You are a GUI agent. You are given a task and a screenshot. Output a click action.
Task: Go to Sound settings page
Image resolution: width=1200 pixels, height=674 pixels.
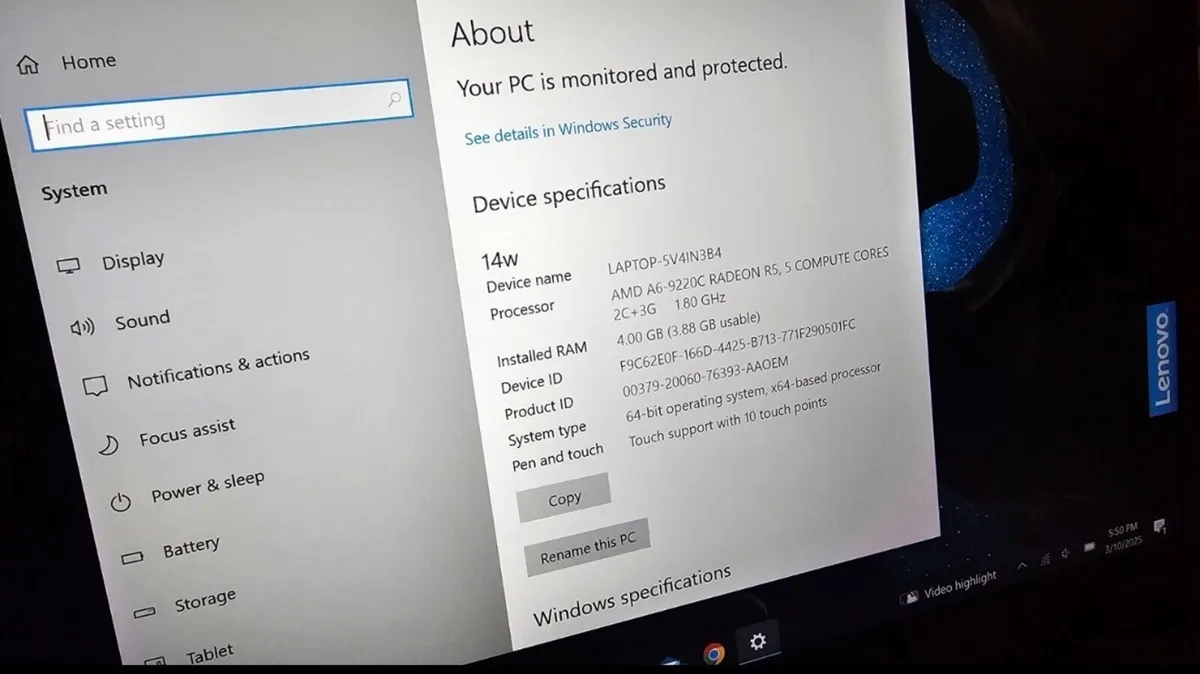click(x=142, y=321)
